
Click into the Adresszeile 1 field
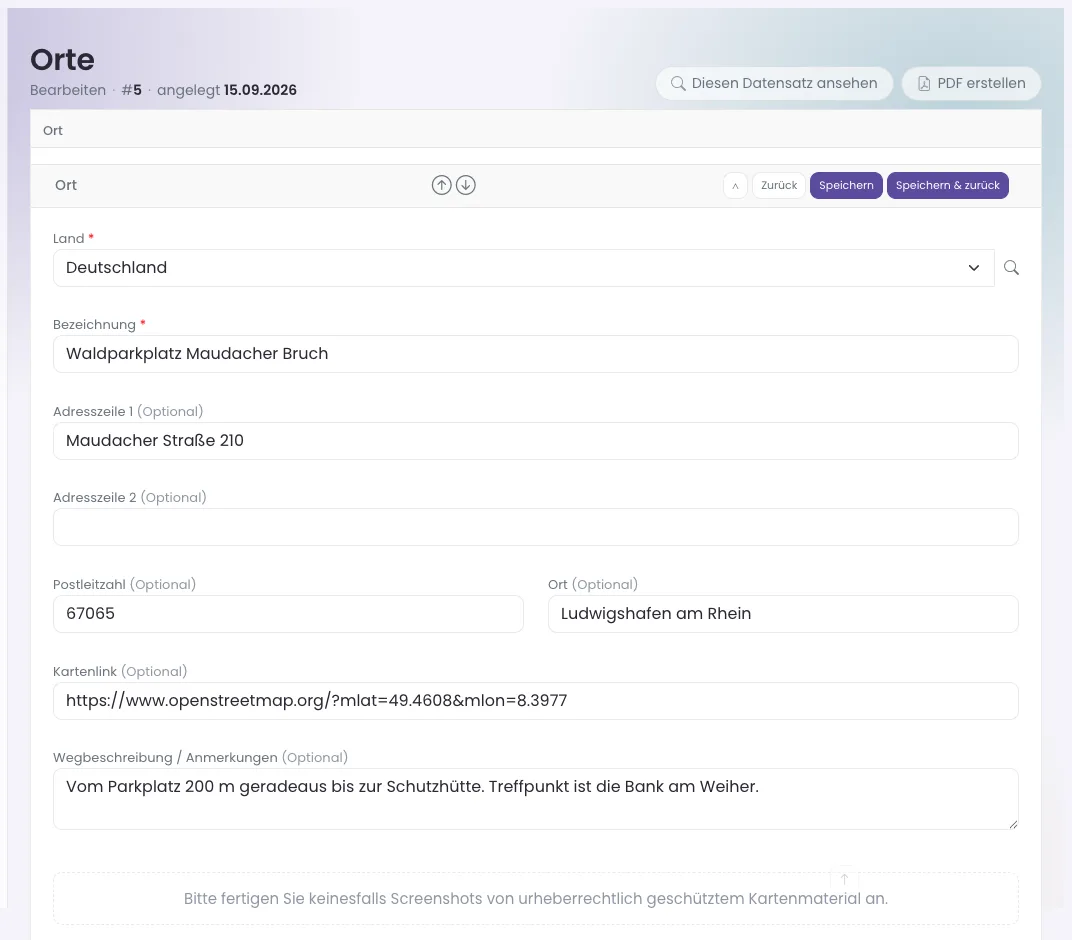[536, 441]
